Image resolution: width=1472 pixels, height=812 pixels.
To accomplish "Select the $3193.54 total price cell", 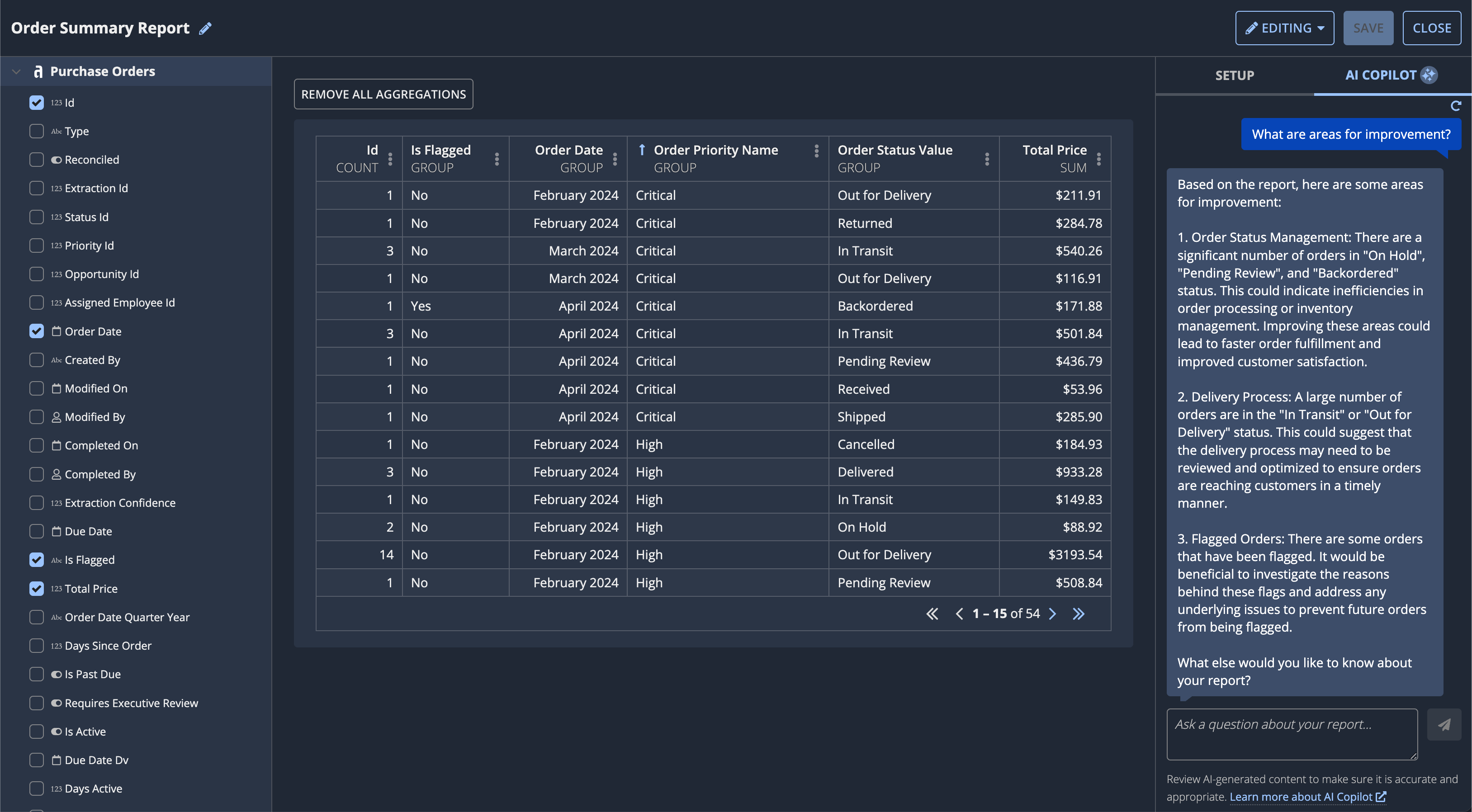I will [x=1055, y=555].
